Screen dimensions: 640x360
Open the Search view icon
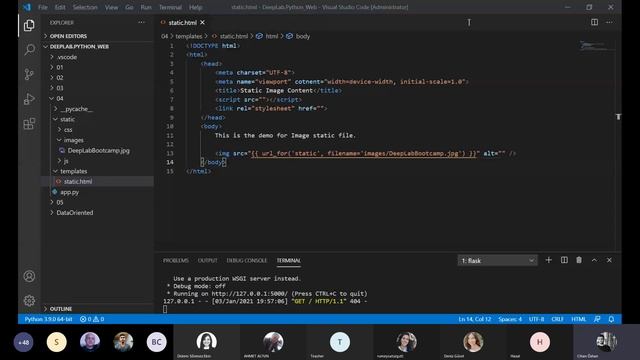29,50
